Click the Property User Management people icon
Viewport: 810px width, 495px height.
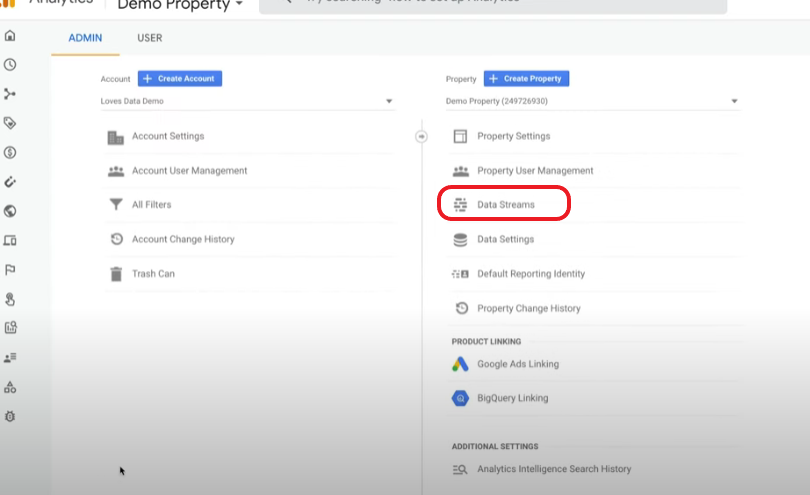point(461,171)
